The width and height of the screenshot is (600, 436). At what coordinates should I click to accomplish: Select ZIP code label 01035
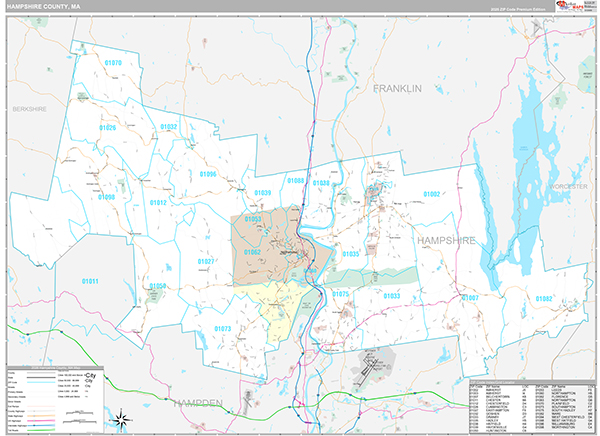(x=351, y=254)
